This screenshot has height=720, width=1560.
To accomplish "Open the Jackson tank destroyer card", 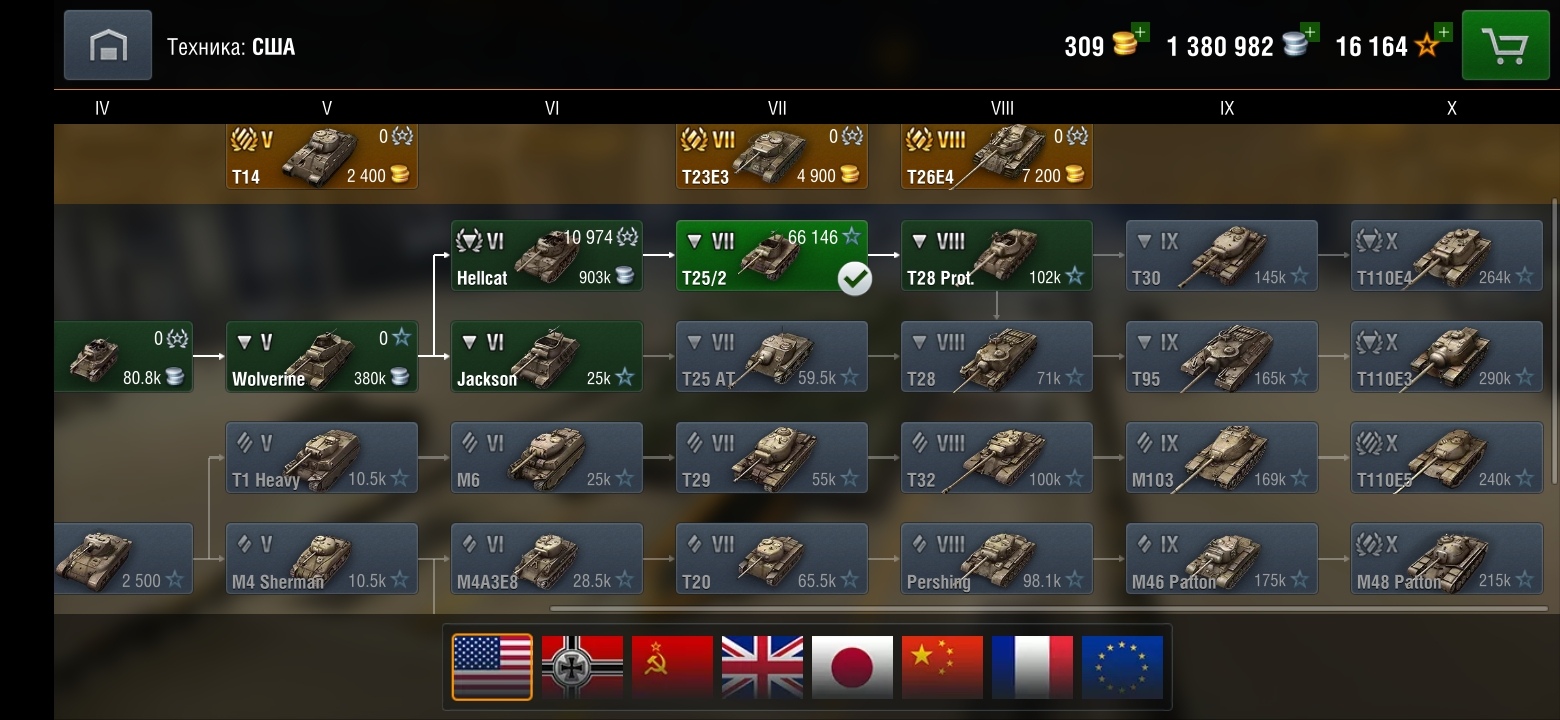I will point(547,357).
